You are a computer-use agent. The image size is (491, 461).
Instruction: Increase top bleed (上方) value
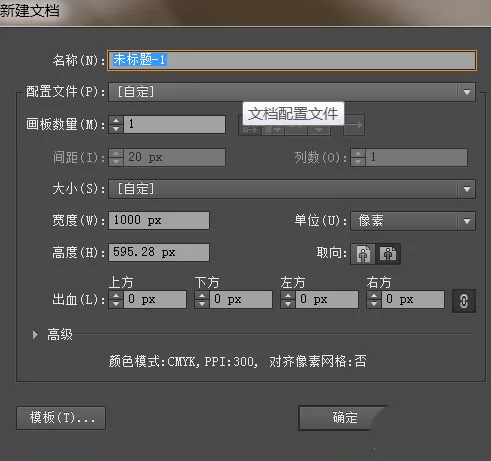[116, 295]
